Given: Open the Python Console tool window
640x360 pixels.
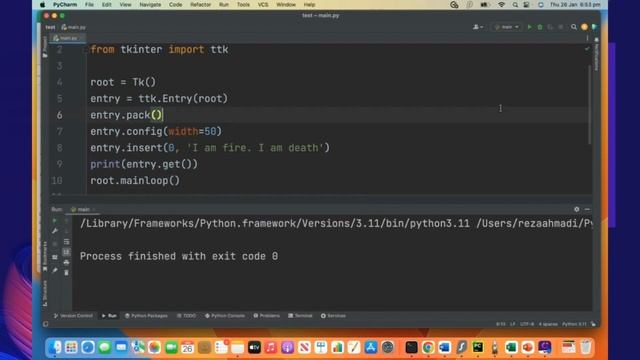Looking at the screenshot, I should (225, 316).
